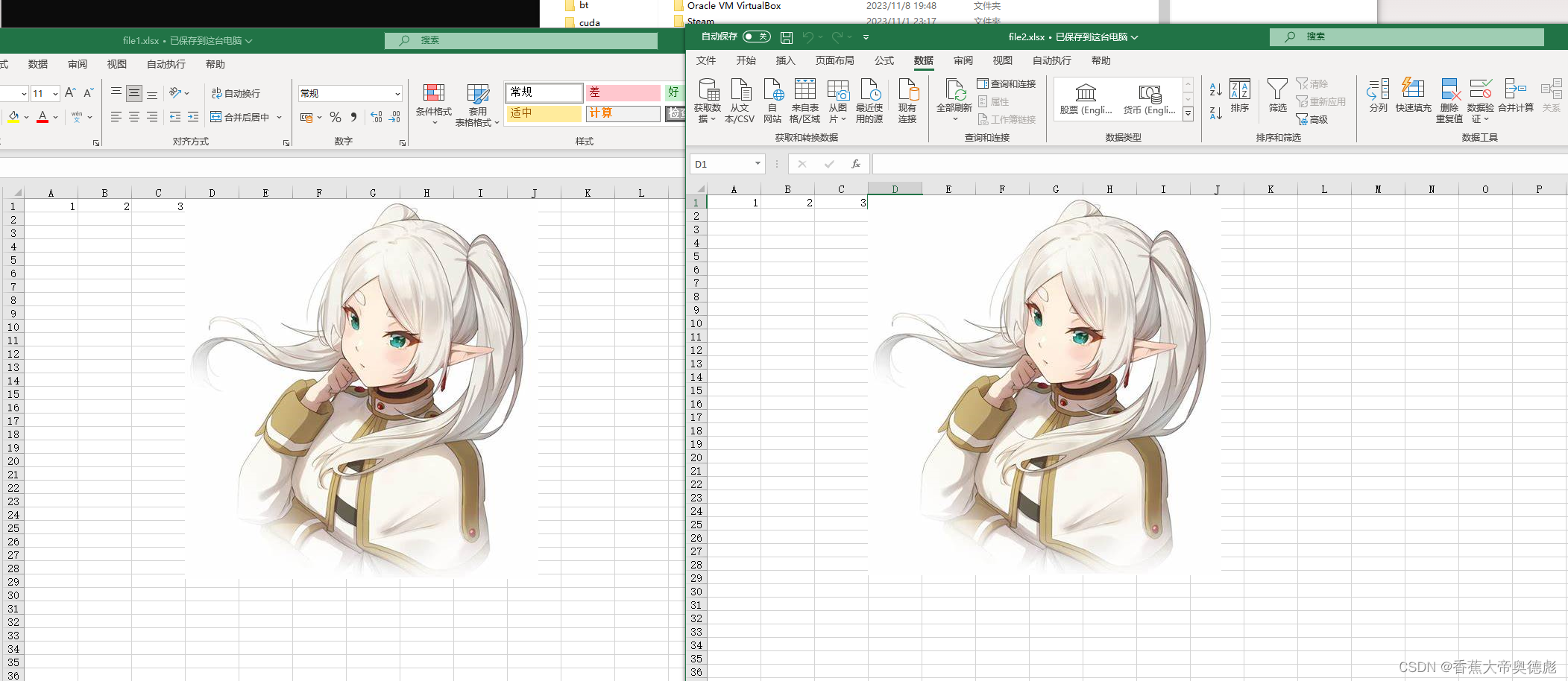Toggle top vertical align in file1
The image size is (1568, 681).
[116, 93]
